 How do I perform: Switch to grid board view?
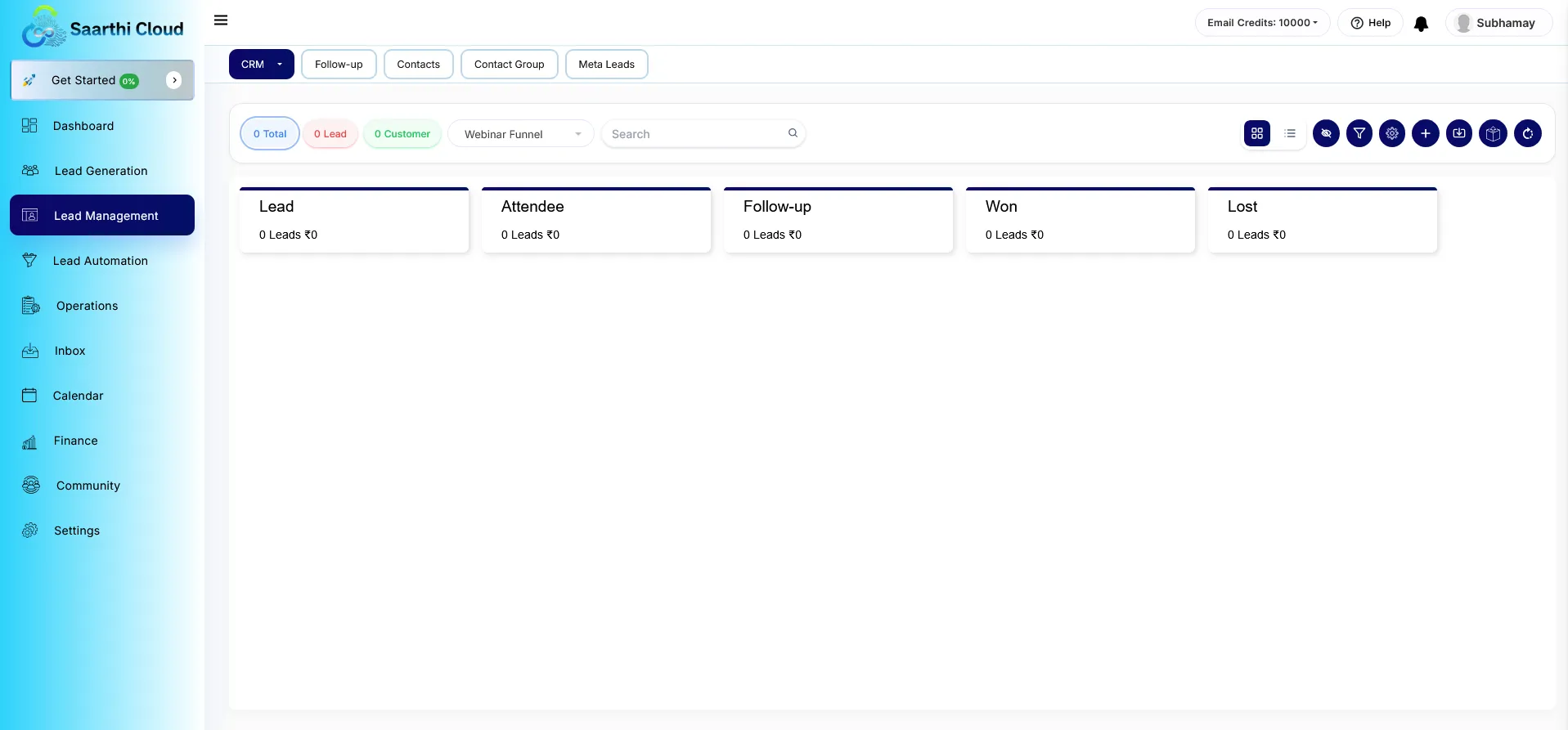(1257, 133)
